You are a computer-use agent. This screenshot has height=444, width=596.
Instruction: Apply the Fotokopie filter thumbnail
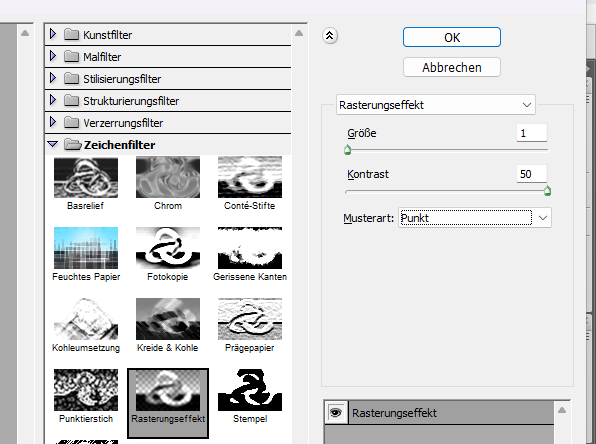pos(168,248)
